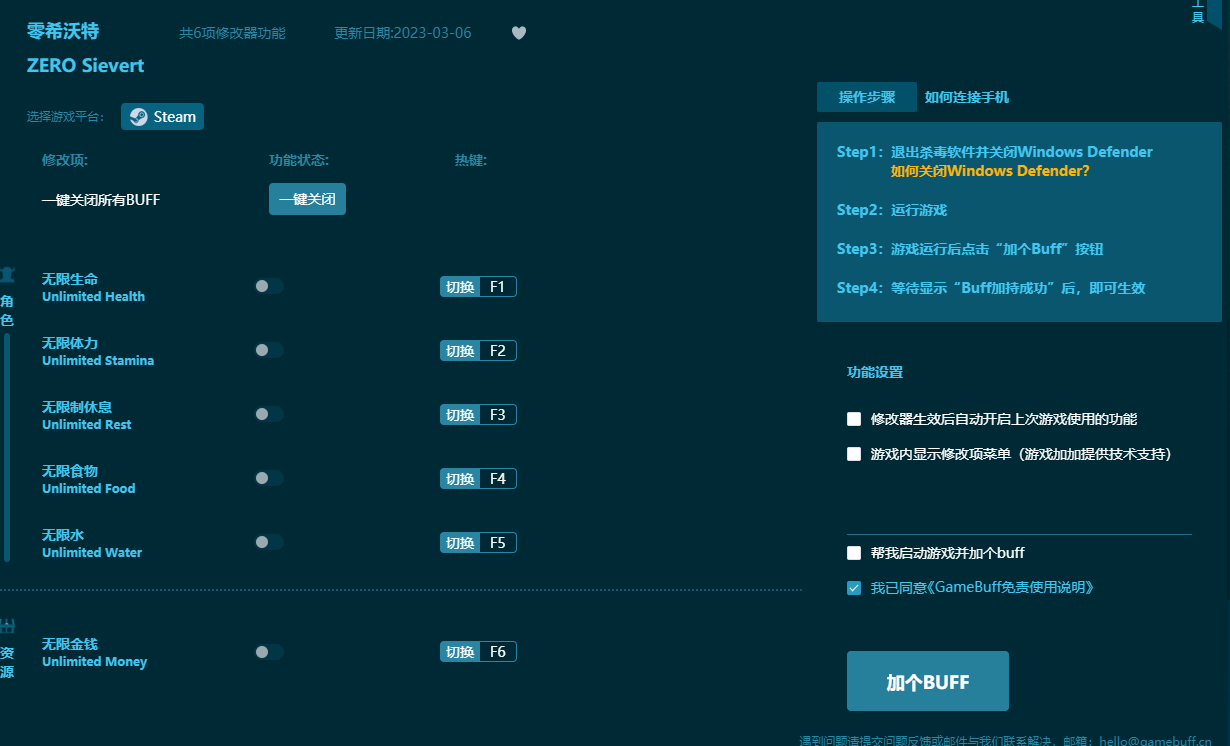
Task: Toggle Unlimited Food switch
Action: (x=268, y=478)
